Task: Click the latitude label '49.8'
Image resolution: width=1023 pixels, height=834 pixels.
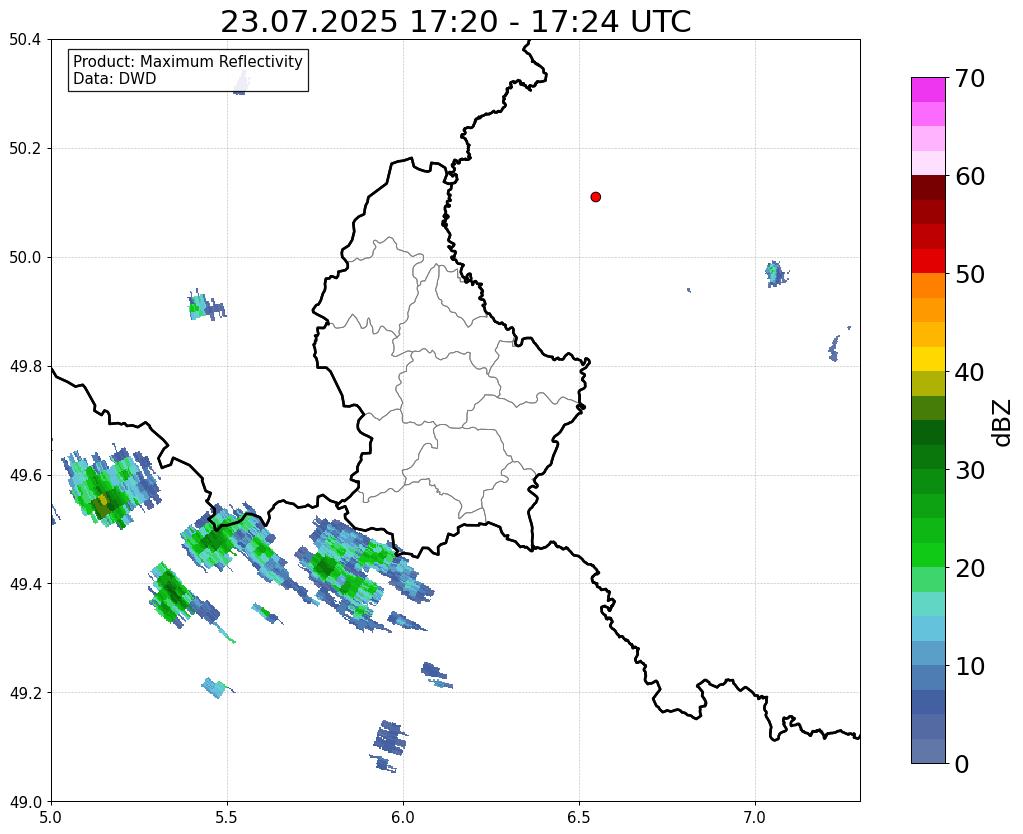Action: click(x=25, y=366)
